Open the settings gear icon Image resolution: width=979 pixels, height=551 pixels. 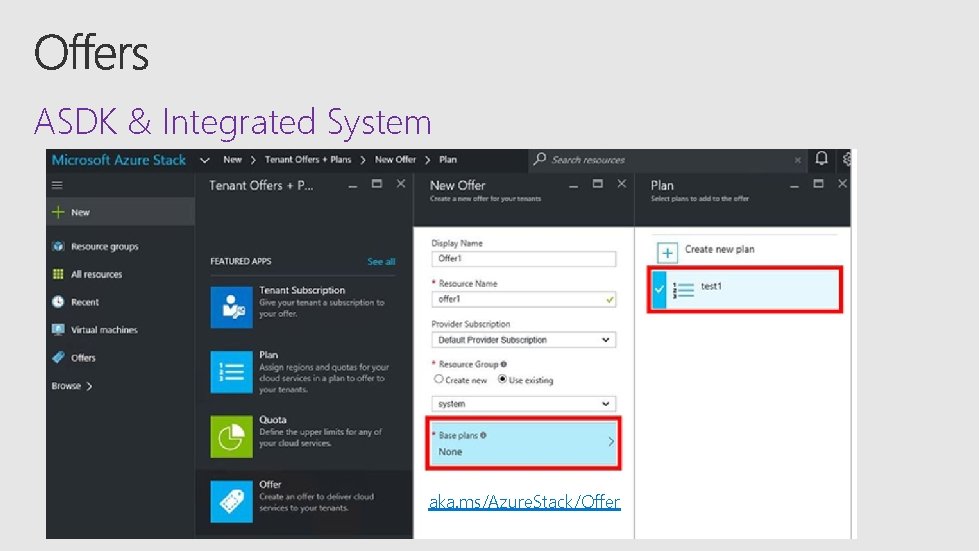coord(847,159)
